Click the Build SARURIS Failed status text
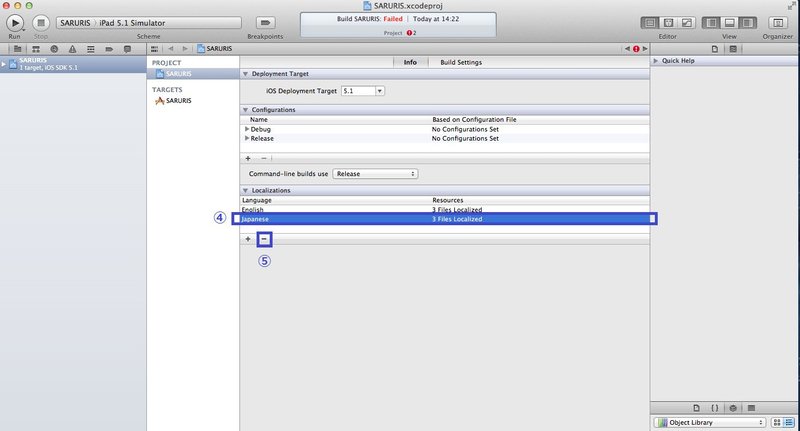 pos(370,19)
